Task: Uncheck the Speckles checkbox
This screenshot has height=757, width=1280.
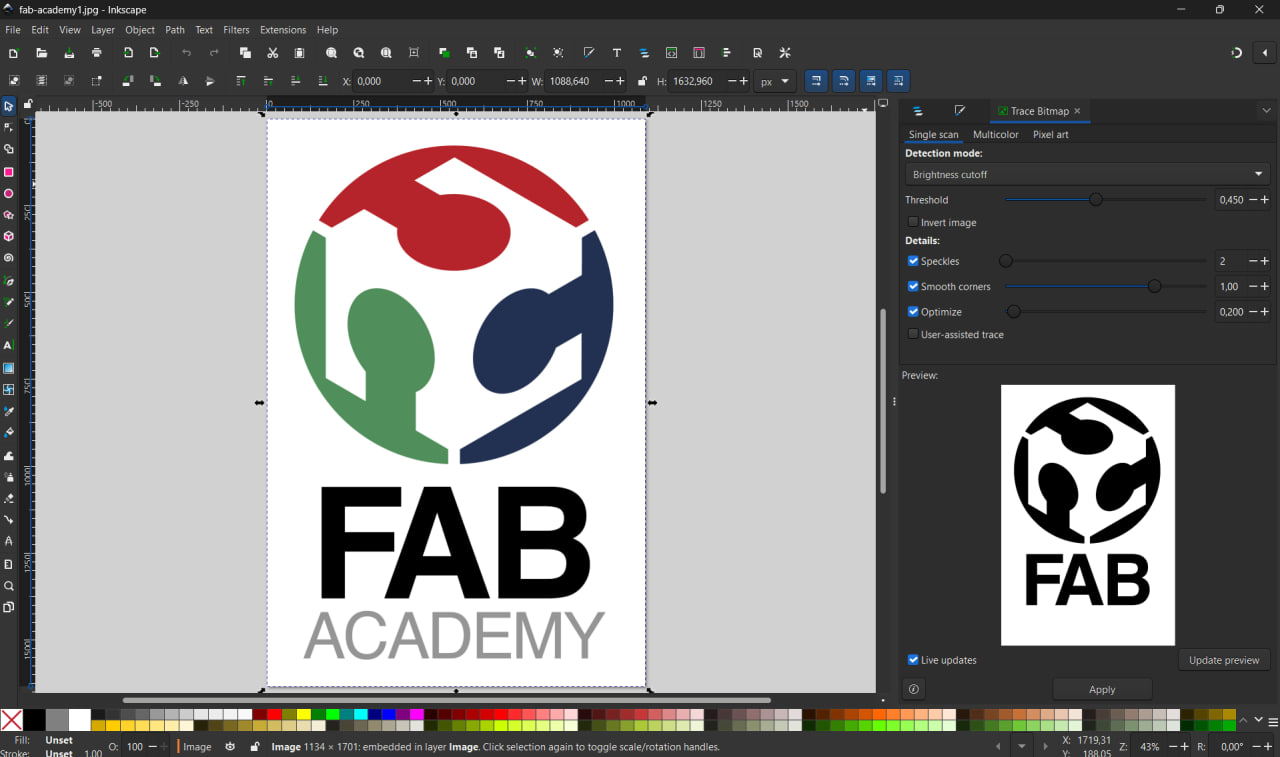Action: [913, 261]
